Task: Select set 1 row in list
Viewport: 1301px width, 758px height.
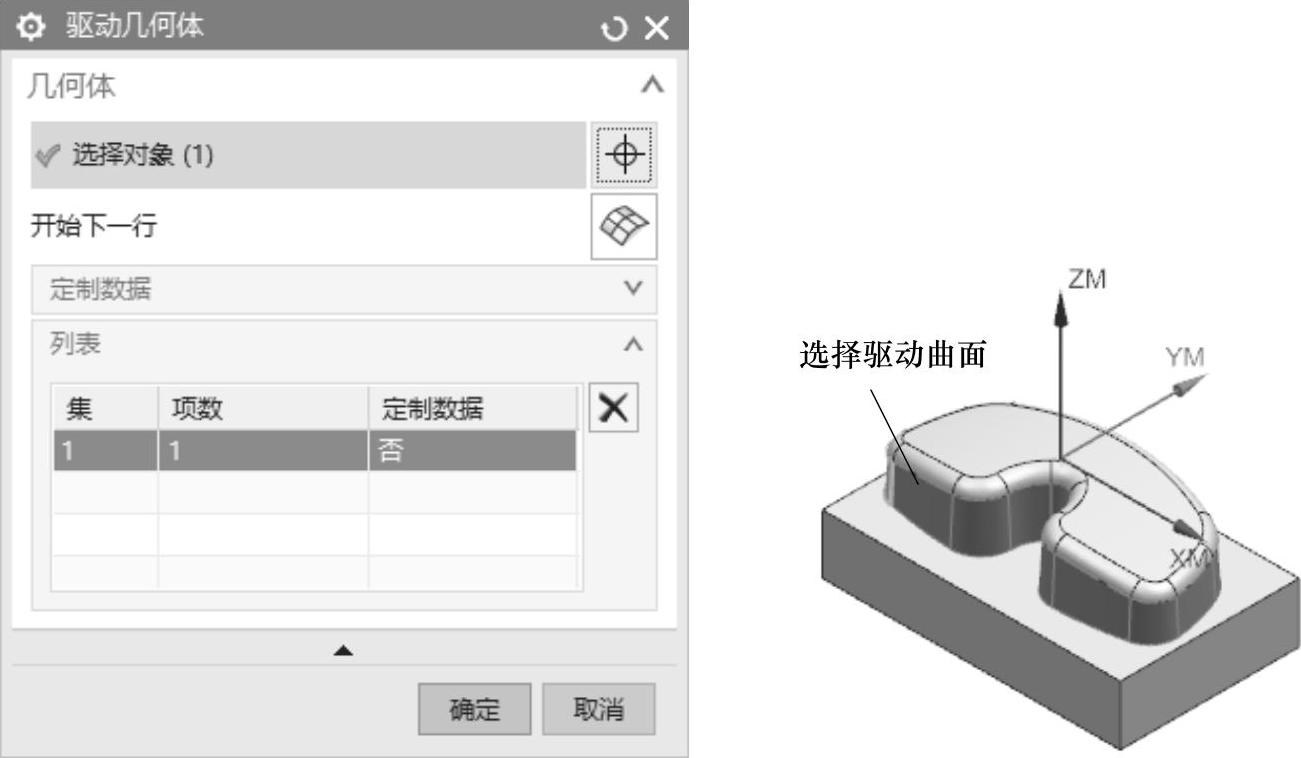Action: 315,451
